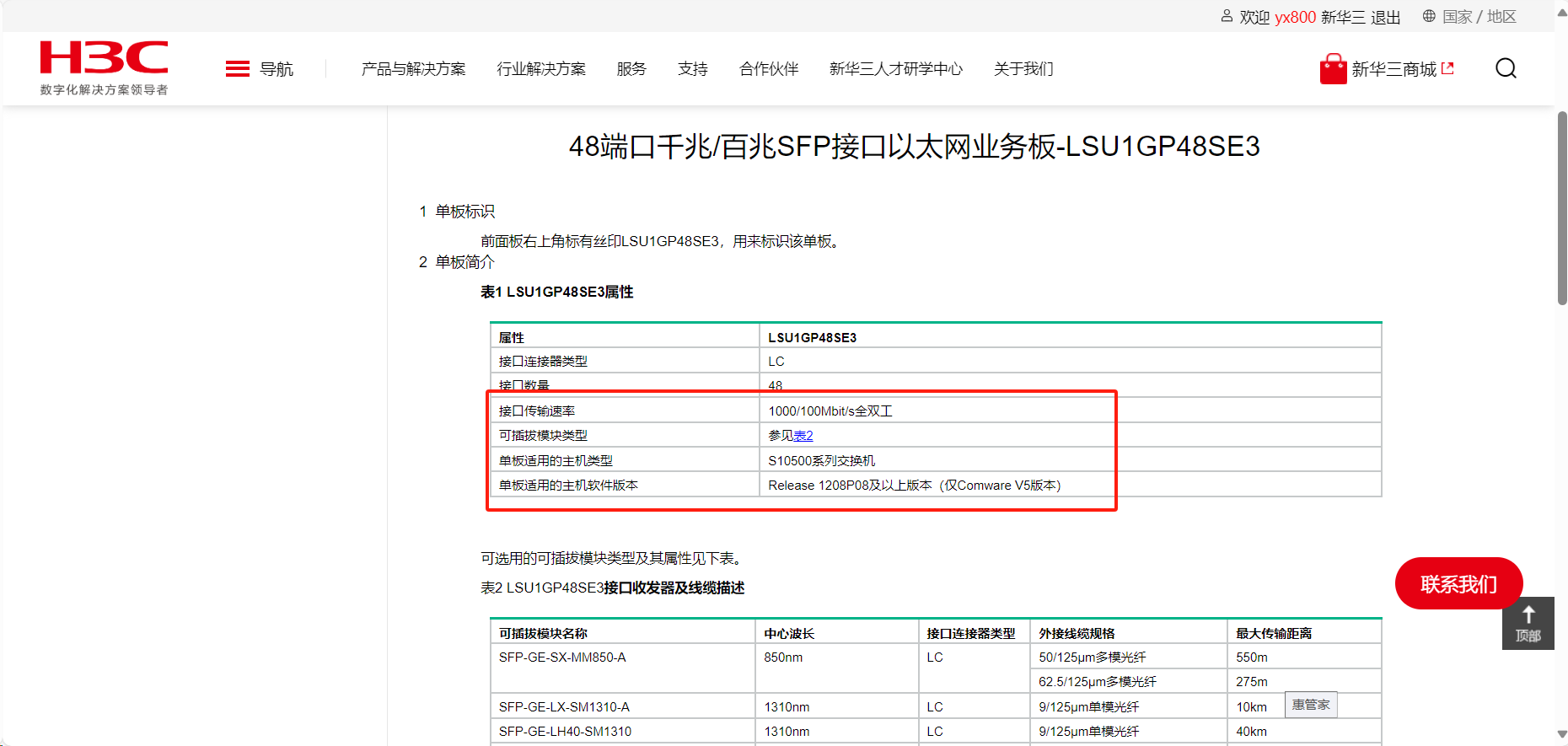Click the yx800 username link
Viewport: 1568px width, 746px height.
pyautogui.click(x=1295, y=17)
